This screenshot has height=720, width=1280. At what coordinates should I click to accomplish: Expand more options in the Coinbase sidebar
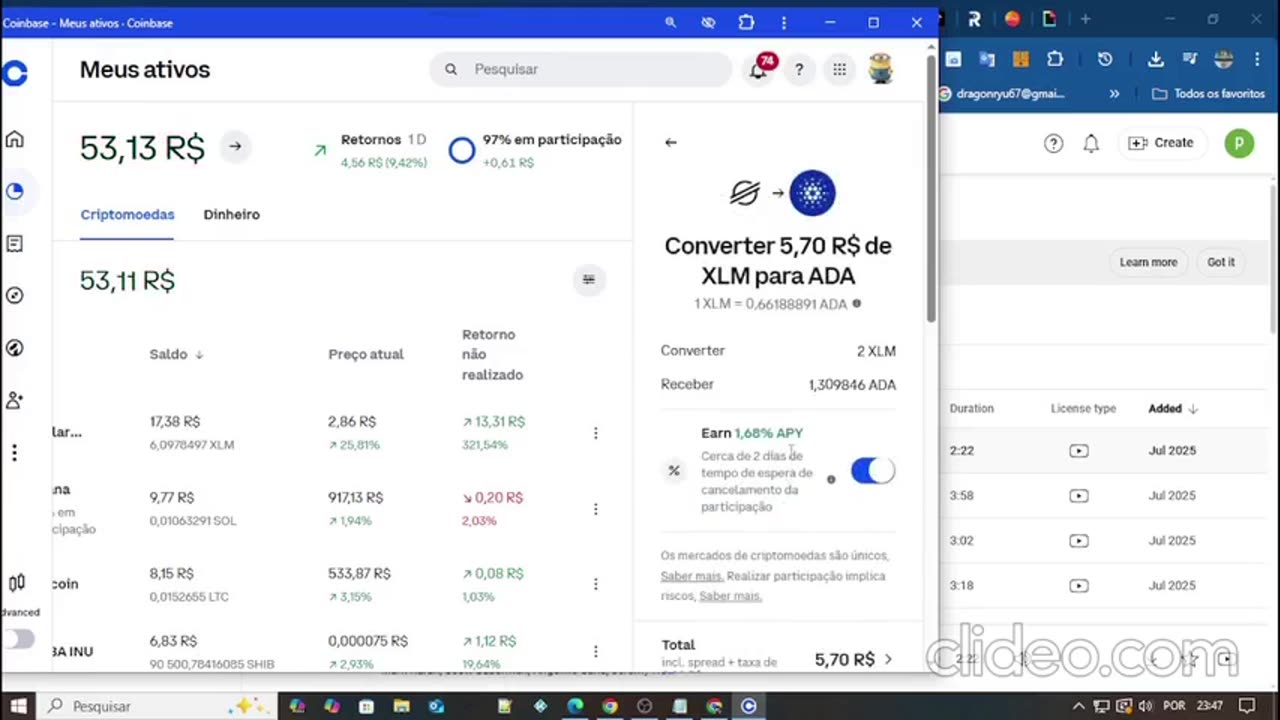pos(15,453)
